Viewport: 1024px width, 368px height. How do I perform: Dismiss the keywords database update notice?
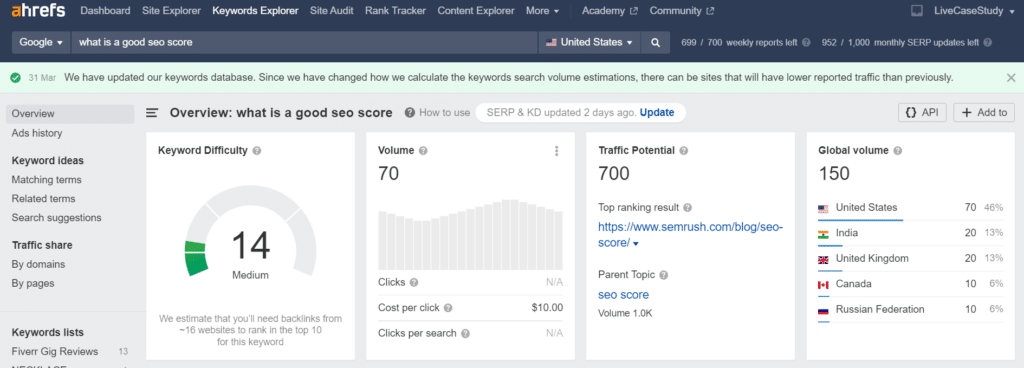pyautogui.click(x=1010, y=78)
